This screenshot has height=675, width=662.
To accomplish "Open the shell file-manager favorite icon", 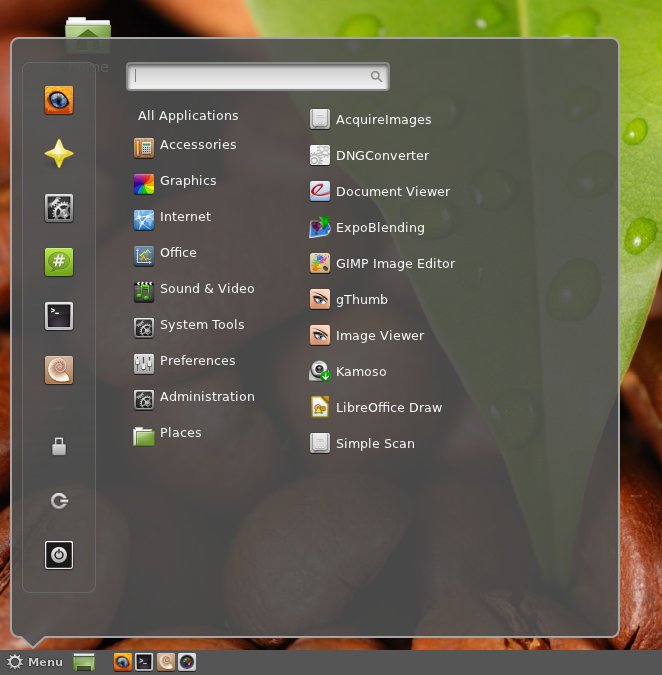I will 59,370.
